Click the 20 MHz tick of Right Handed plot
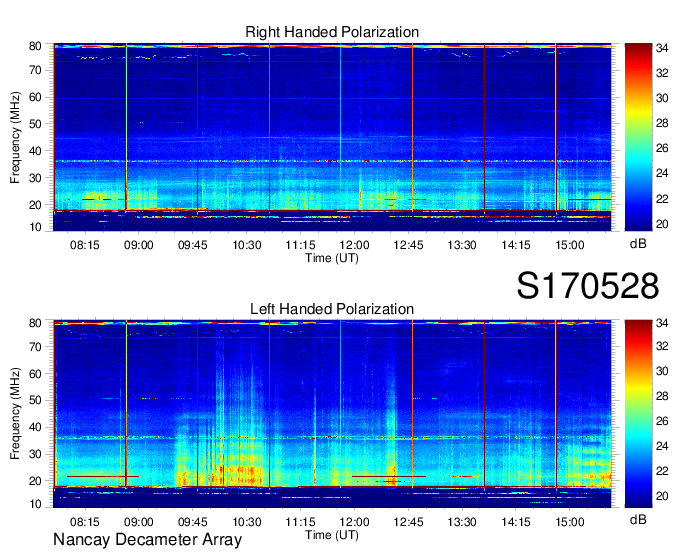Screen dimensions: 680x552 [x=35, y=205]
